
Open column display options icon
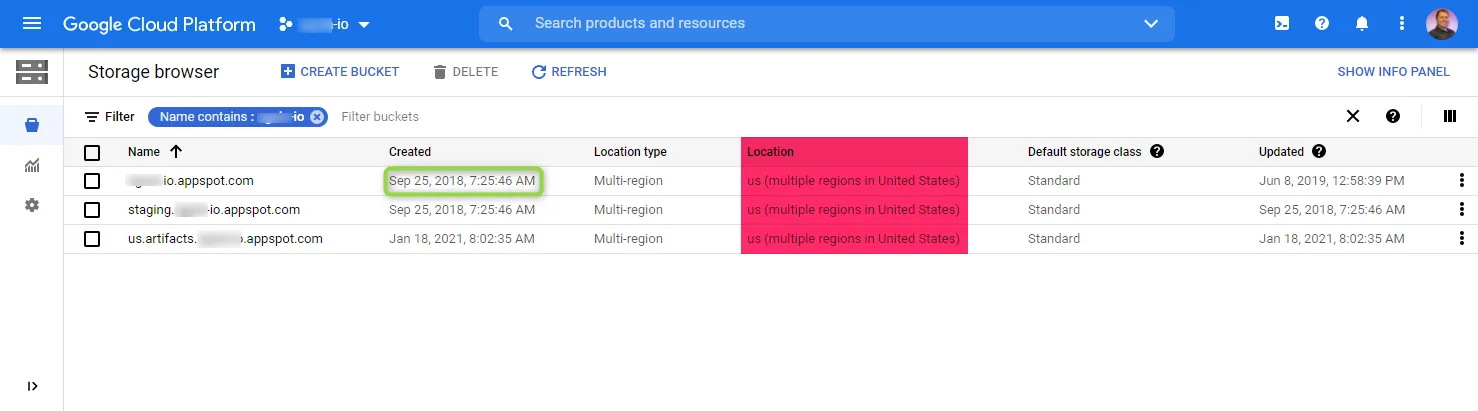[x=1450, y=116]
